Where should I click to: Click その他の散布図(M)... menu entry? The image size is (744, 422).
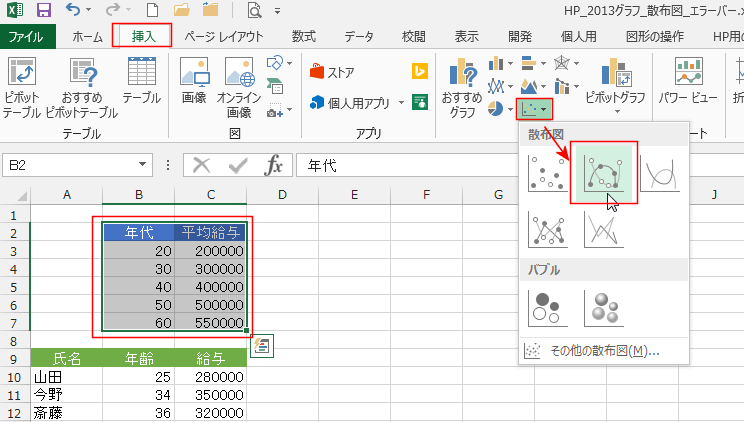592,351
